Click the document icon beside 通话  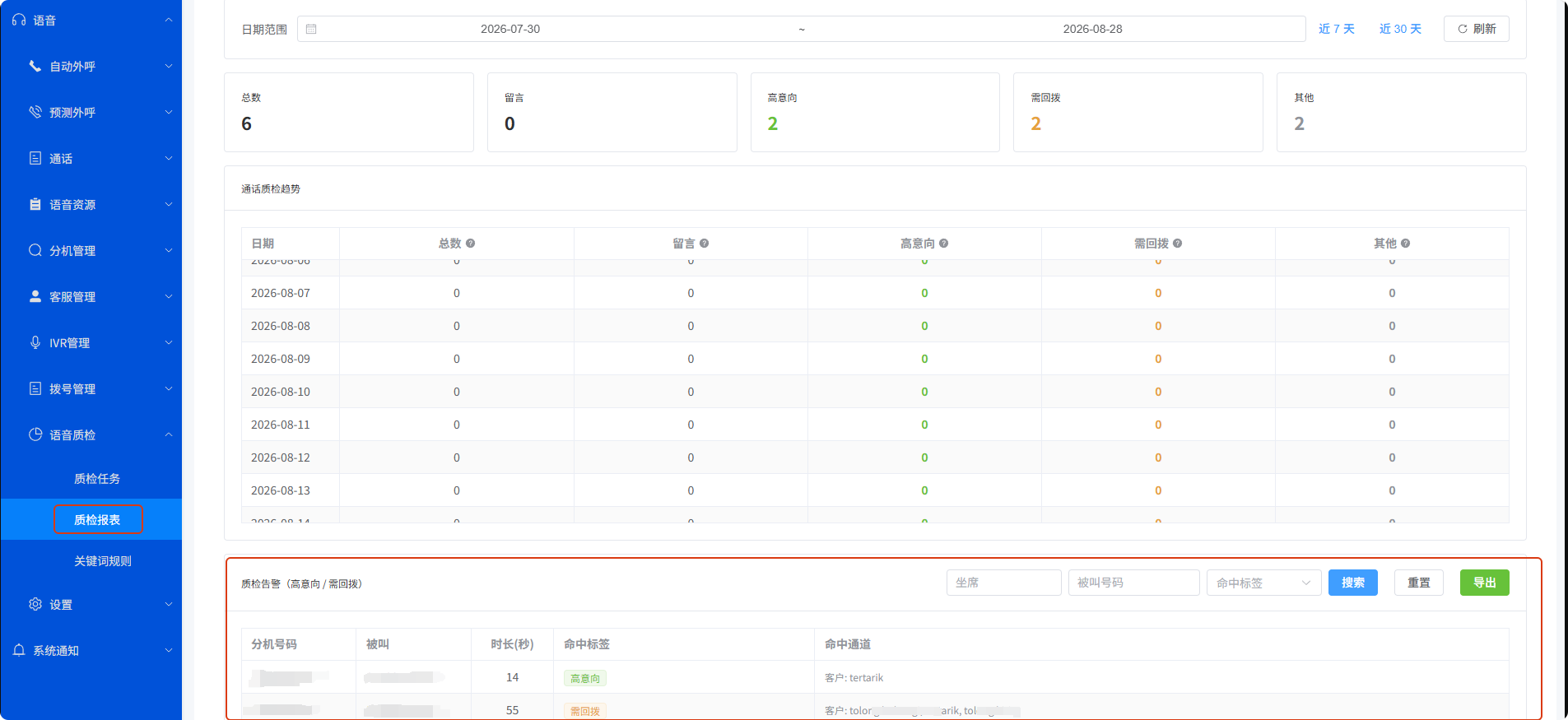pyautogui.click(x=35, y=158)
